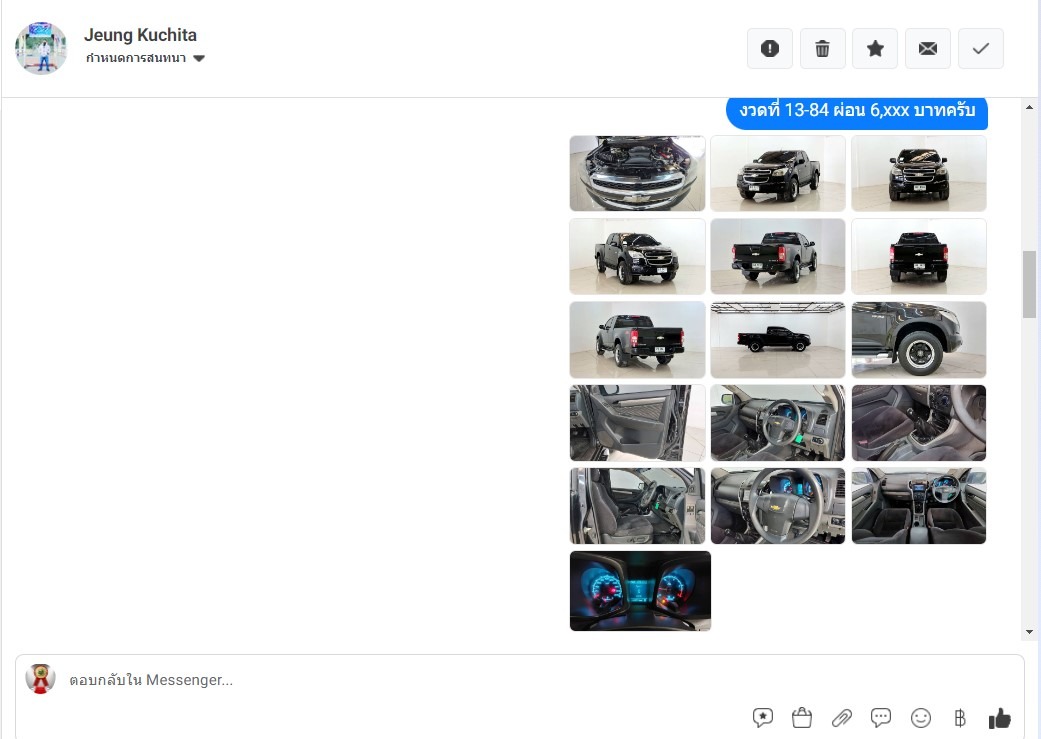Click the งวดที่ 13-84 ผ่อน 6,xxx message bubble
This screenshot has height=739, width=1041.
856,112
